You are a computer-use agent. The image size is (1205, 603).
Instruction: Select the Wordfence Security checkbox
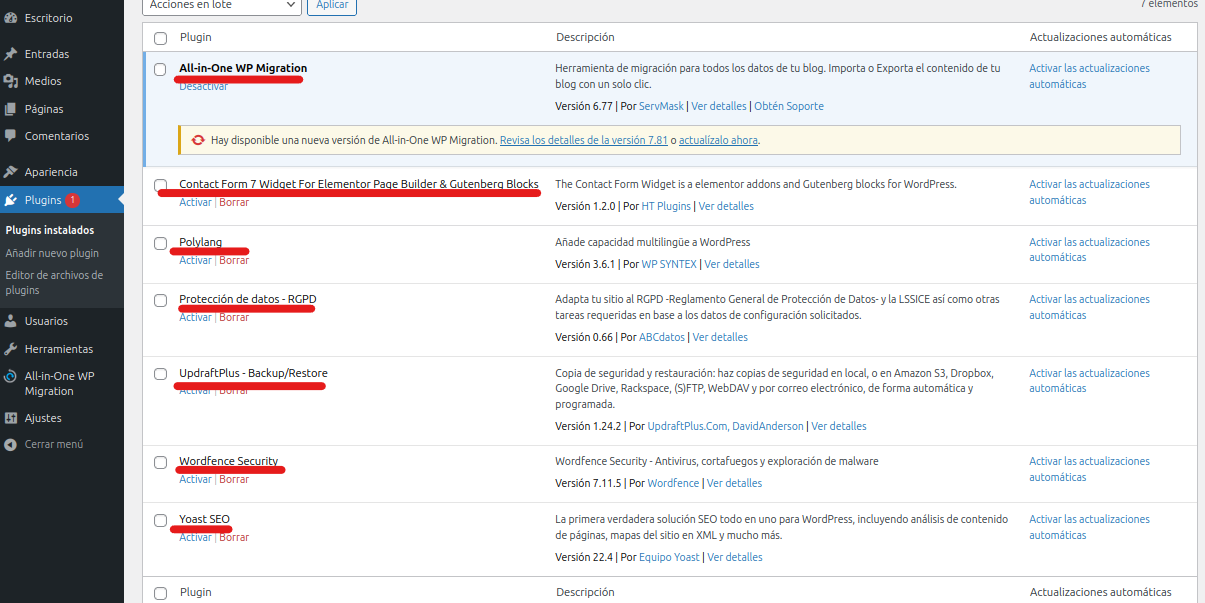click(x=160, y=462)
